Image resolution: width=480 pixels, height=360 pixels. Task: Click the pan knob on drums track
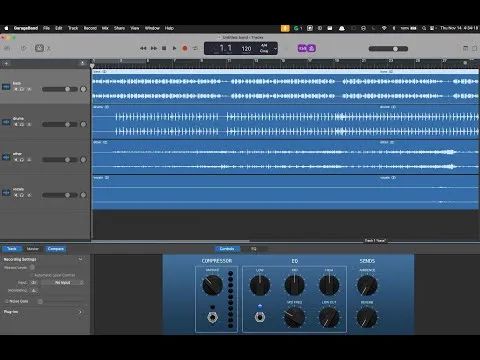pyautogui.click(x=83, y=124)
